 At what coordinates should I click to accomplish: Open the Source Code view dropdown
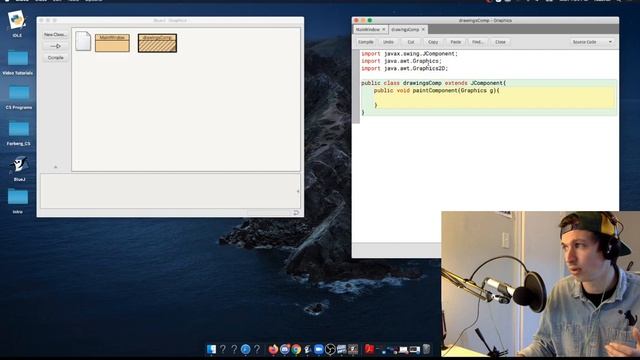pos(592,42)
